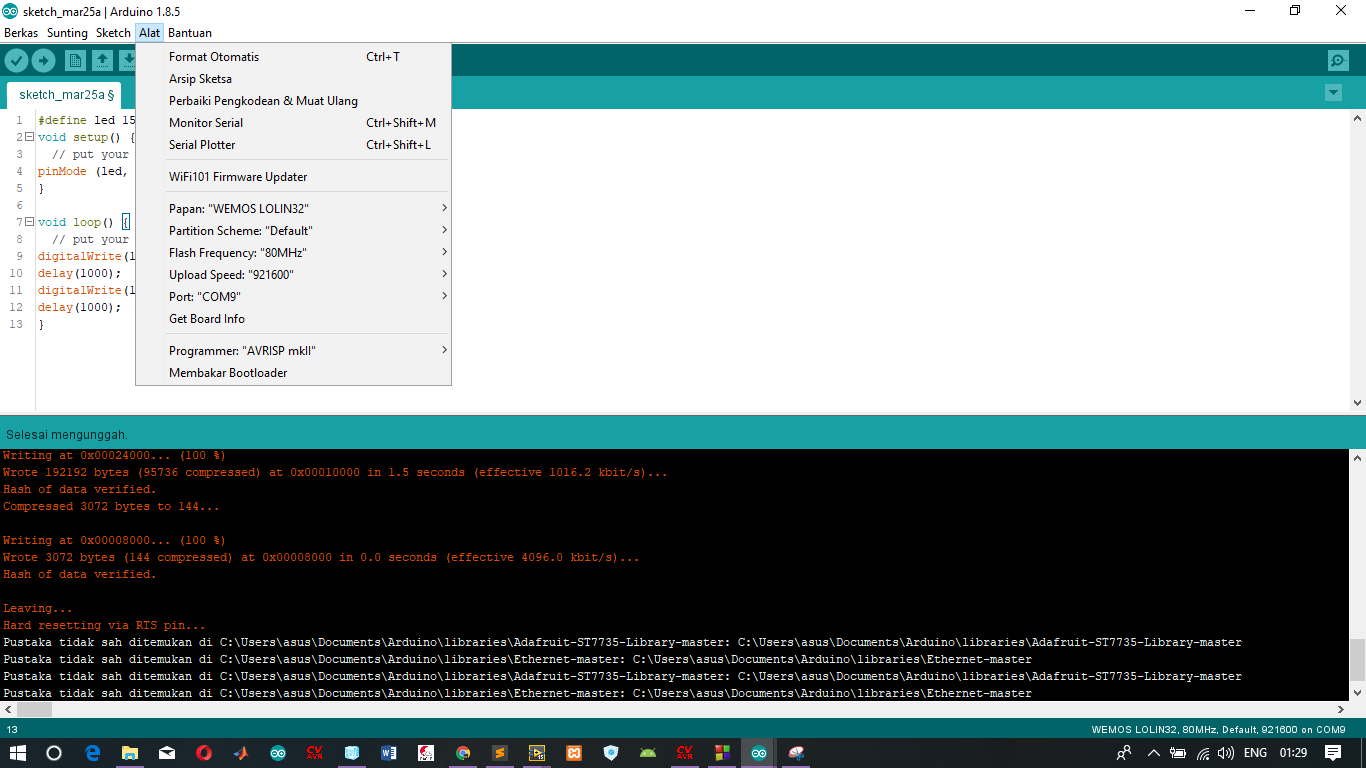The height and width of the screenshot is (768, 1366).
Task: Open File Explorer from the taskbar
Action: click(x=130, y=753)
